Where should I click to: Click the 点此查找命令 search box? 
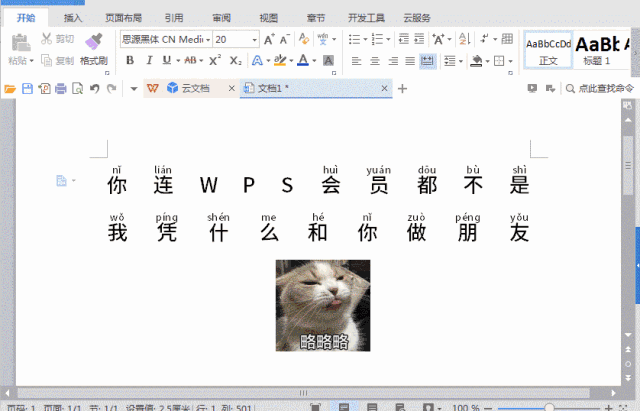click(600, 88)
